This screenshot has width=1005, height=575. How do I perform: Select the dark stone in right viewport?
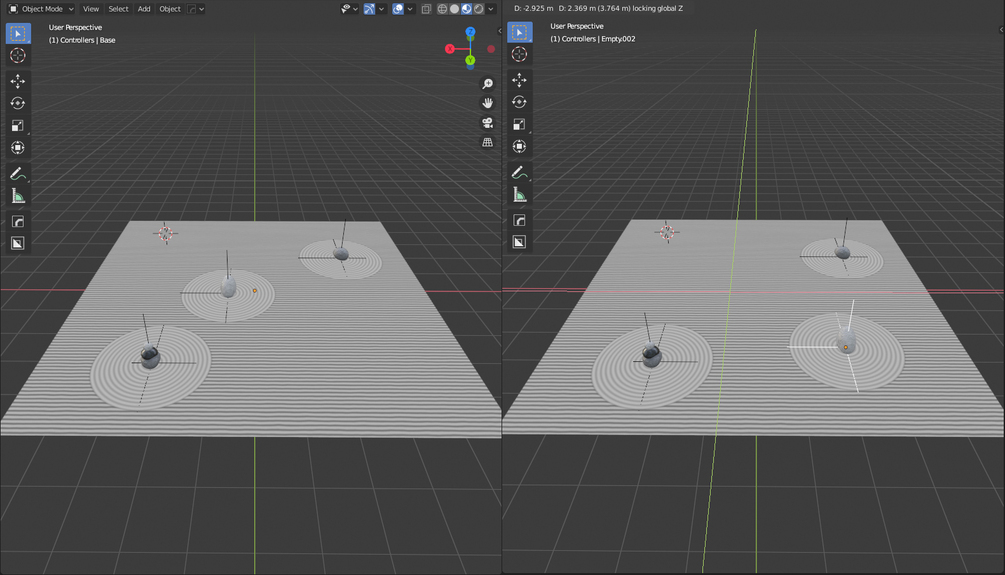[652, 354]
